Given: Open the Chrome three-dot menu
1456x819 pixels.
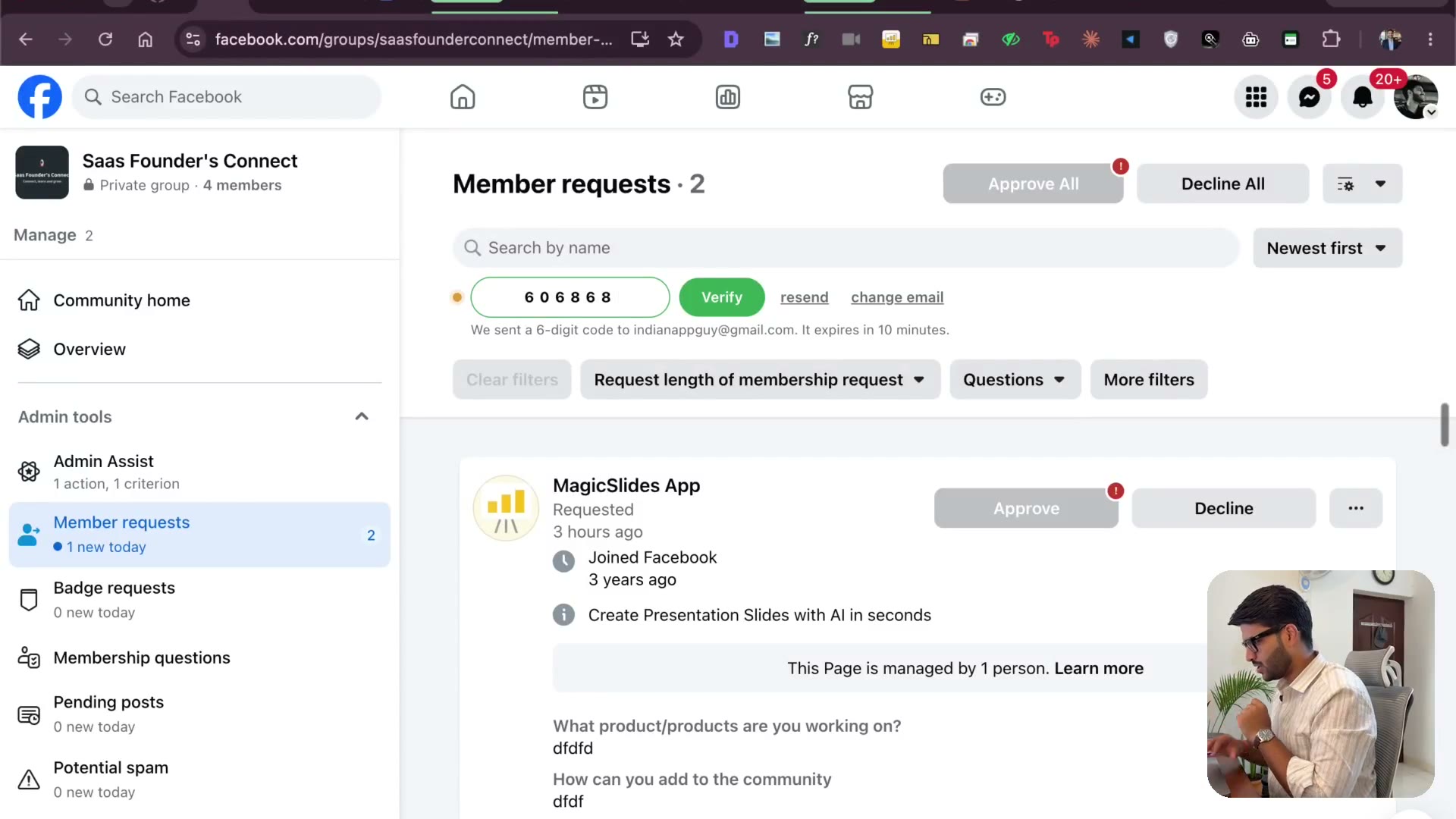Looking at the screenshot, I should click(1430, 39).
